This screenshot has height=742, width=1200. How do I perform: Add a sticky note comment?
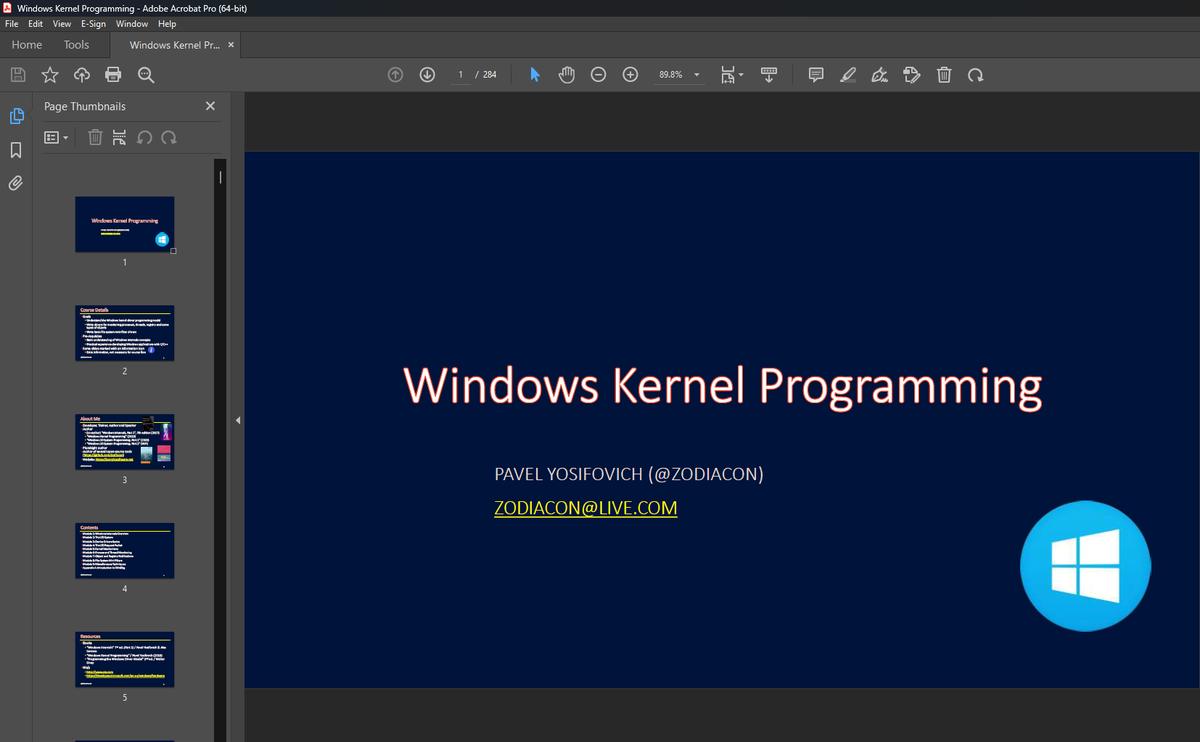[816, 75]
